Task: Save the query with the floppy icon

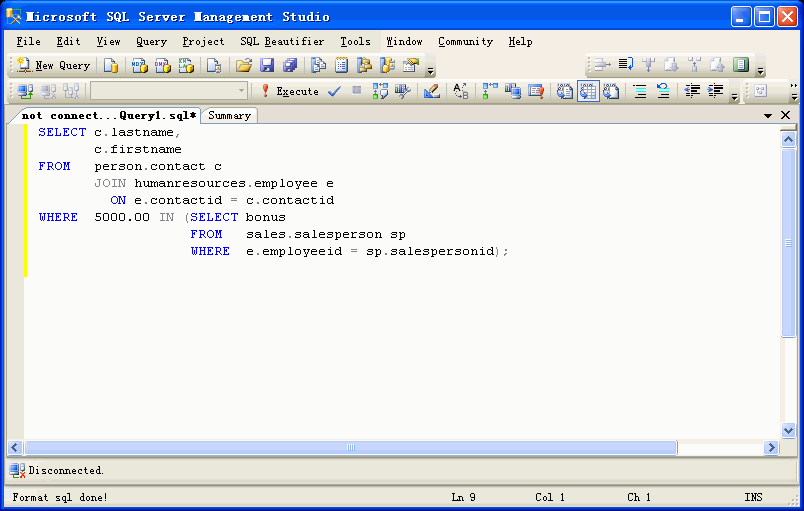Action: (x=267, y=65)
